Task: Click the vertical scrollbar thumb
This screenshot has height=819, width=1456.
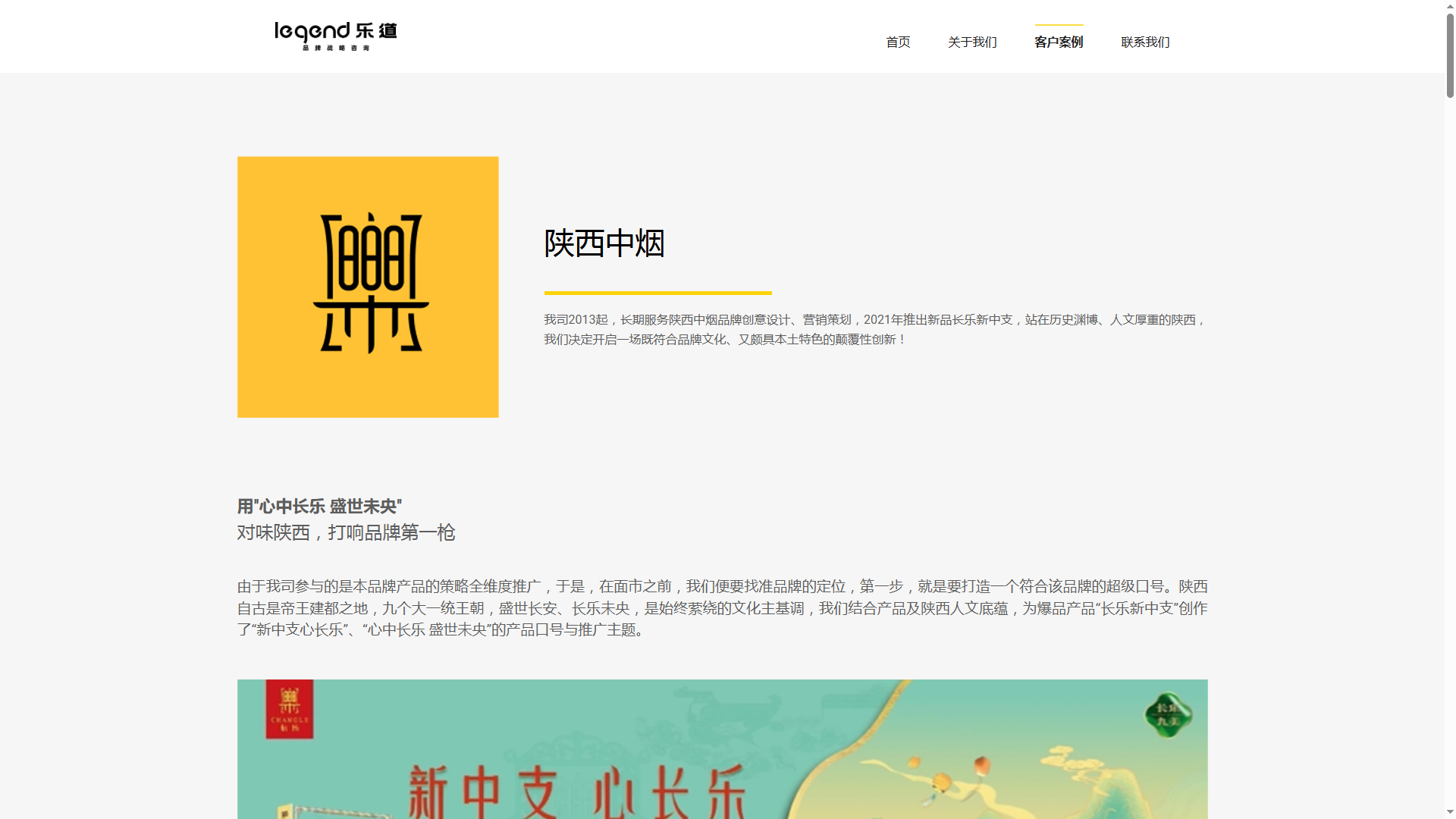Action: (x=1450, y=55)
